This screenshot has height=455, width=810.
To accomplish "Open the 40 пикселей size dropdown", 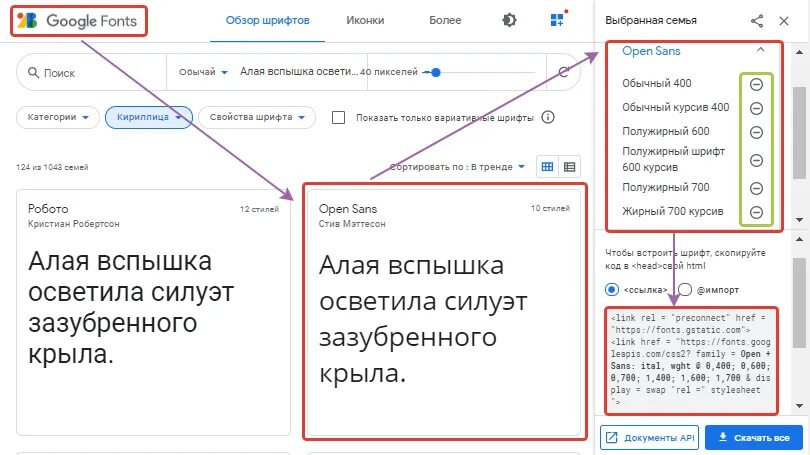I will [x=388, y=72].
